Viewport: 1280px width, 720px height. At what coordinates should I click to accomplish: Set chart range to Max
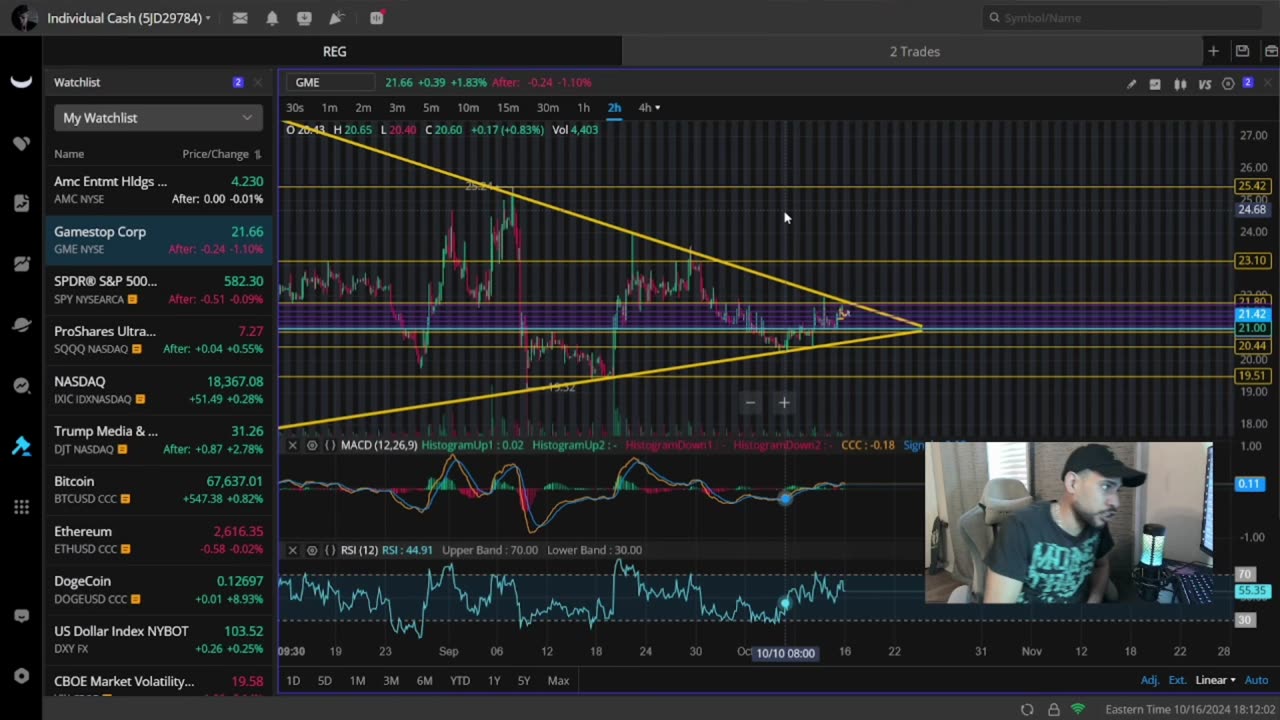[x=558, y=680]
